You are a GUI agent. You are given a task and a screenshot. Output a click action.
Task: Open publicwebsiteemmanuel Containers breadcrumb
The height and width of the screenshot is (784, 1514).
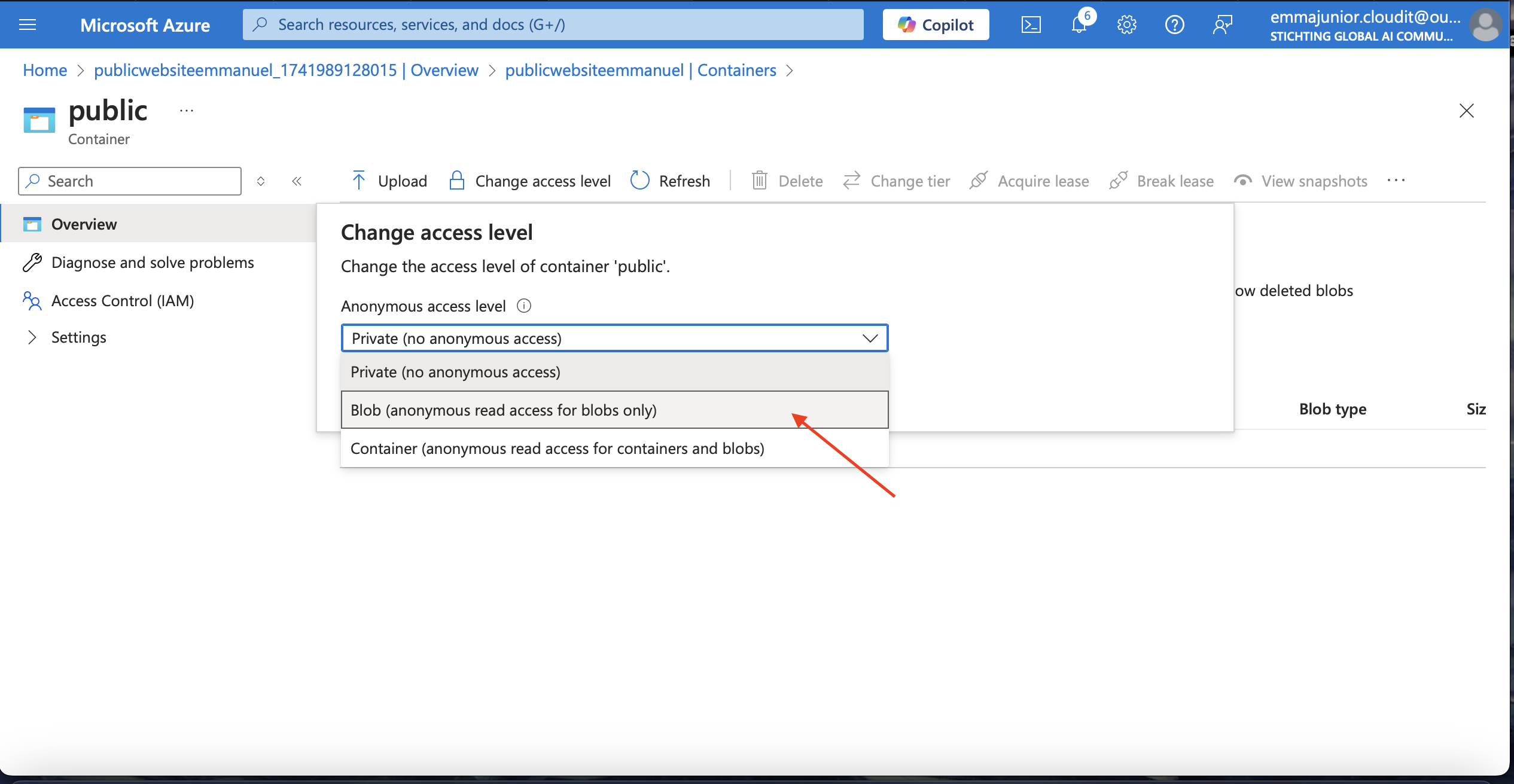(641, 70)
